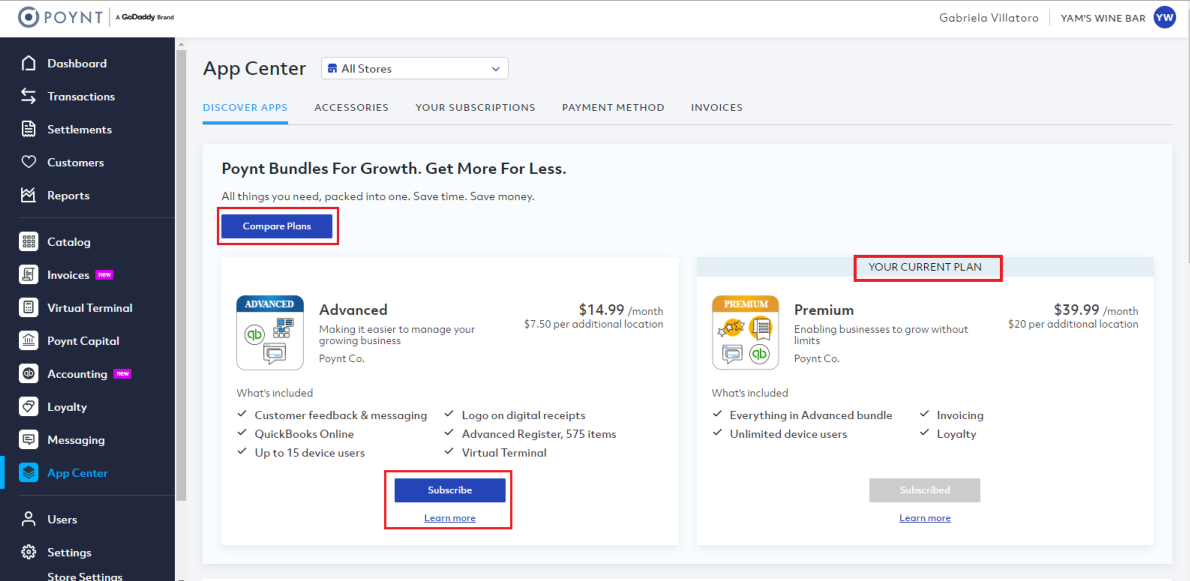Click the new badge beside Accounting
Viewport: 1190px width, 581px height.
(x=122, y=373)
